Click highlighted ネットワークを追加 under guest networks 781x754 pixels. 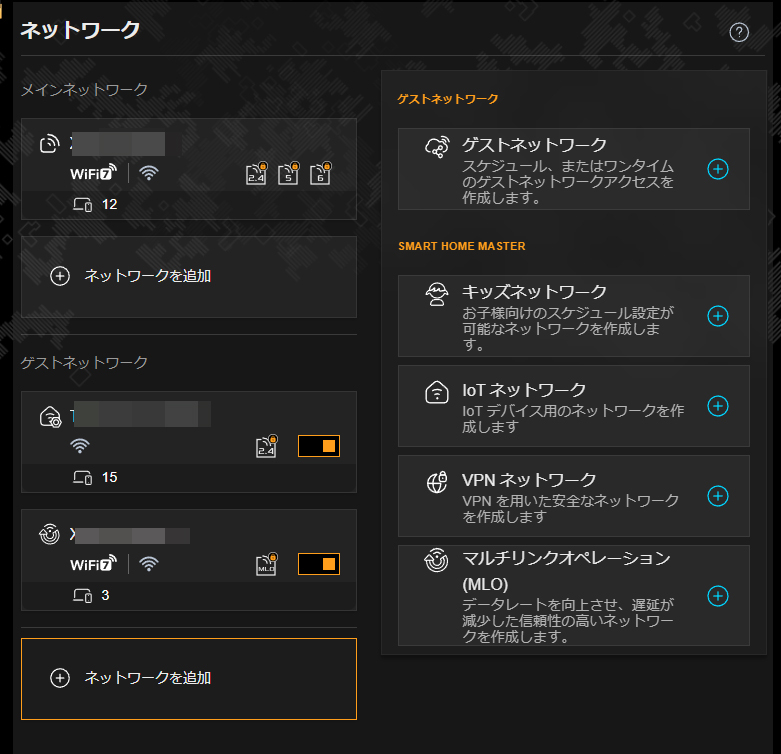pyautogui.click(x=147, y=678)
